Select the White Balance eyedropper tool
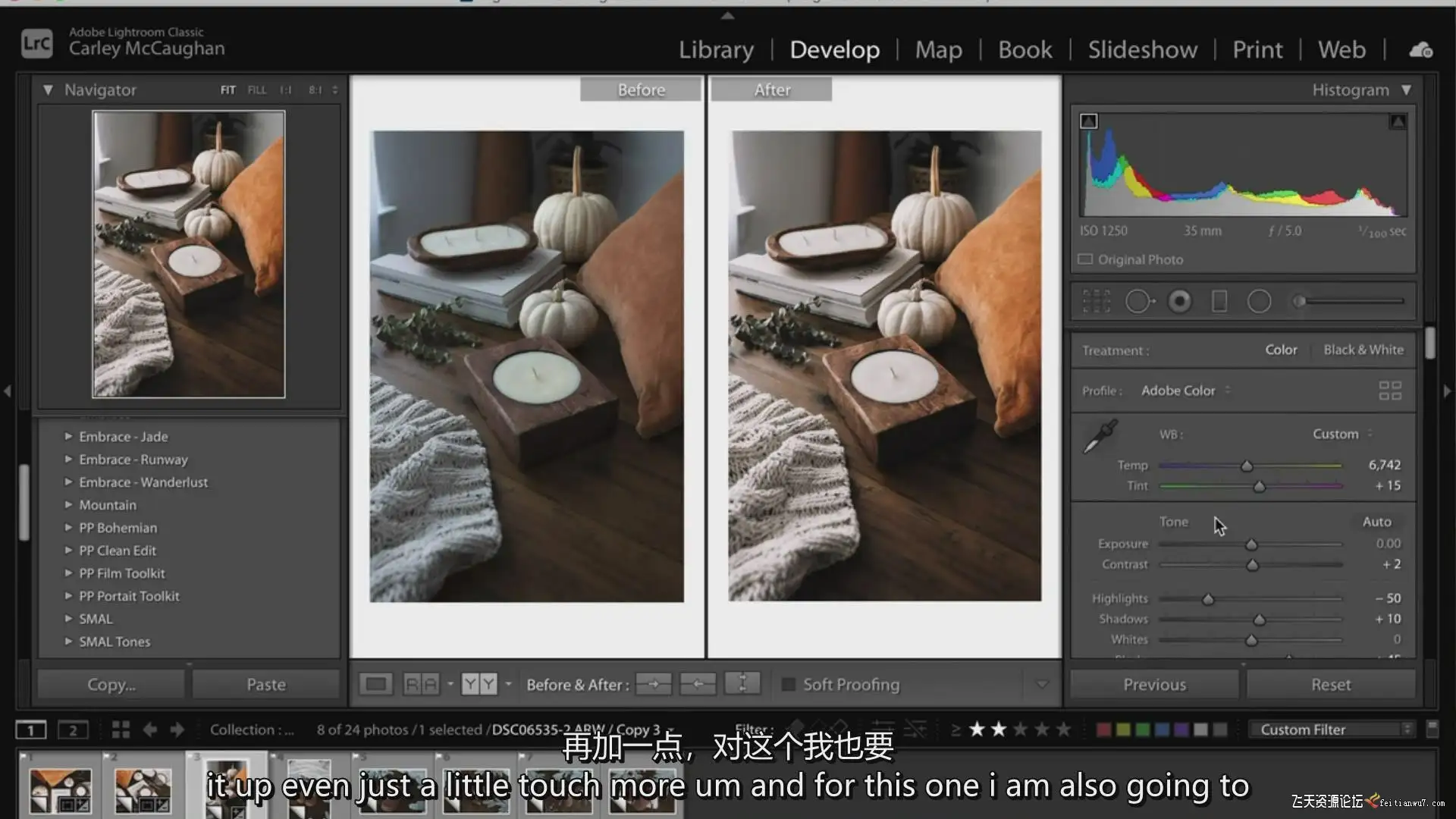The height and width of the screenshot is (819, 1456). [x=1100, y=436]
